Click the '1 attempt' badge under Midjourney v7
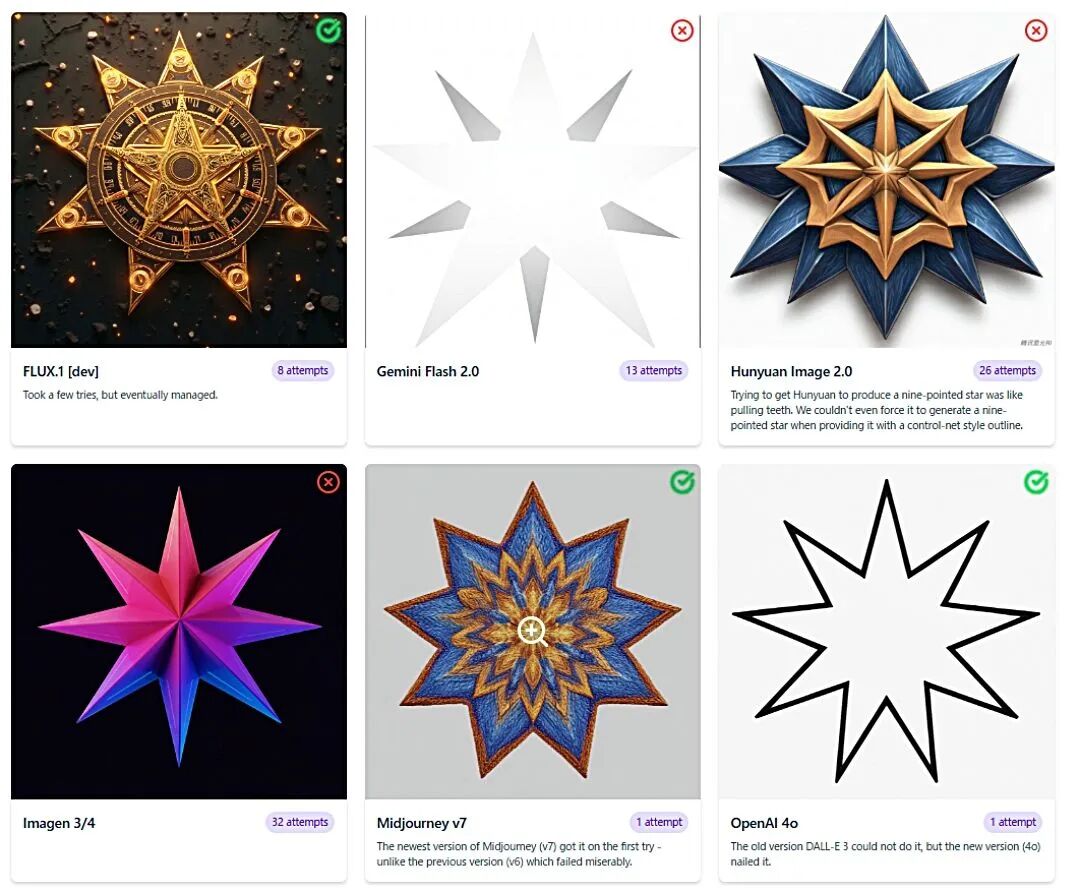Viewport: 1080px width, 893px height. (658, 822)
